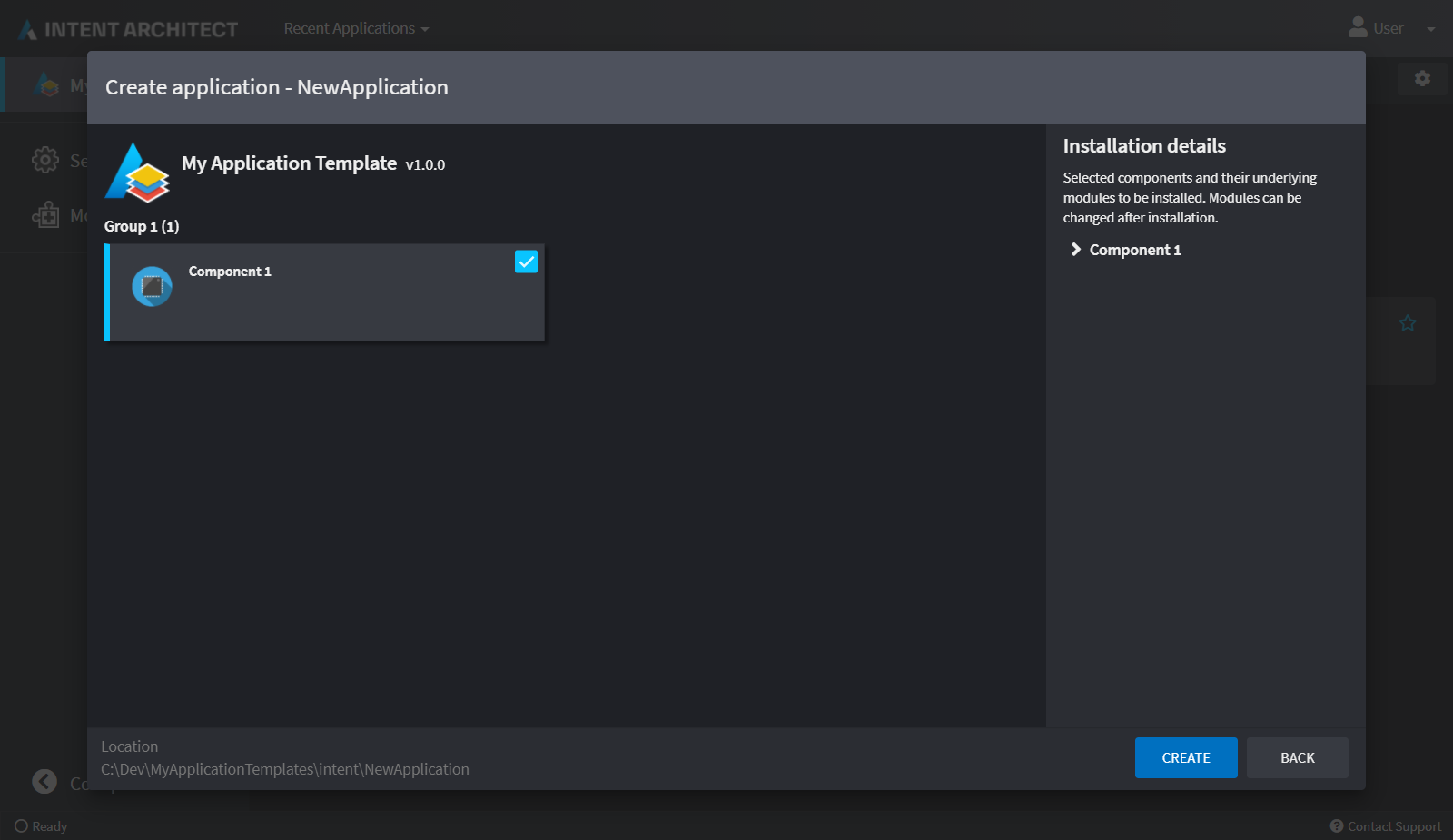Click the user avatar icon
Viewport: 1453px width, 840px height.
[x=1358, y=27]
